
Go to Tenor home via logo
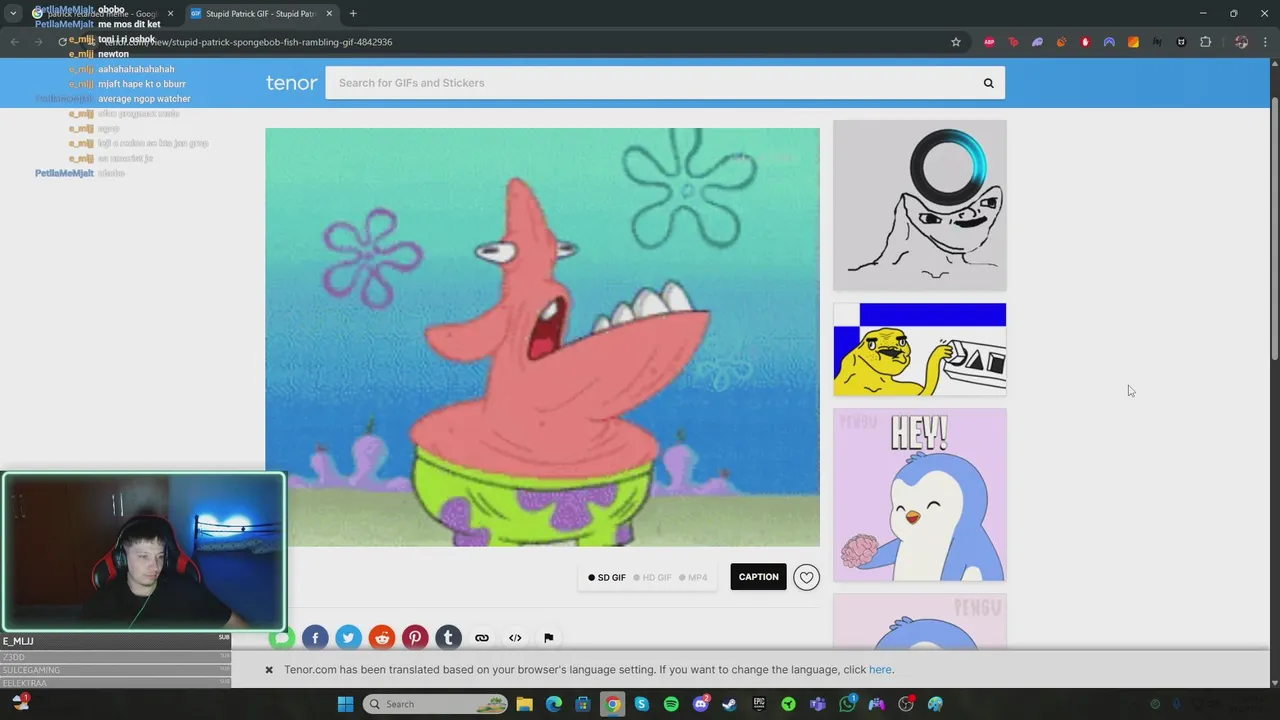(291, 83)
